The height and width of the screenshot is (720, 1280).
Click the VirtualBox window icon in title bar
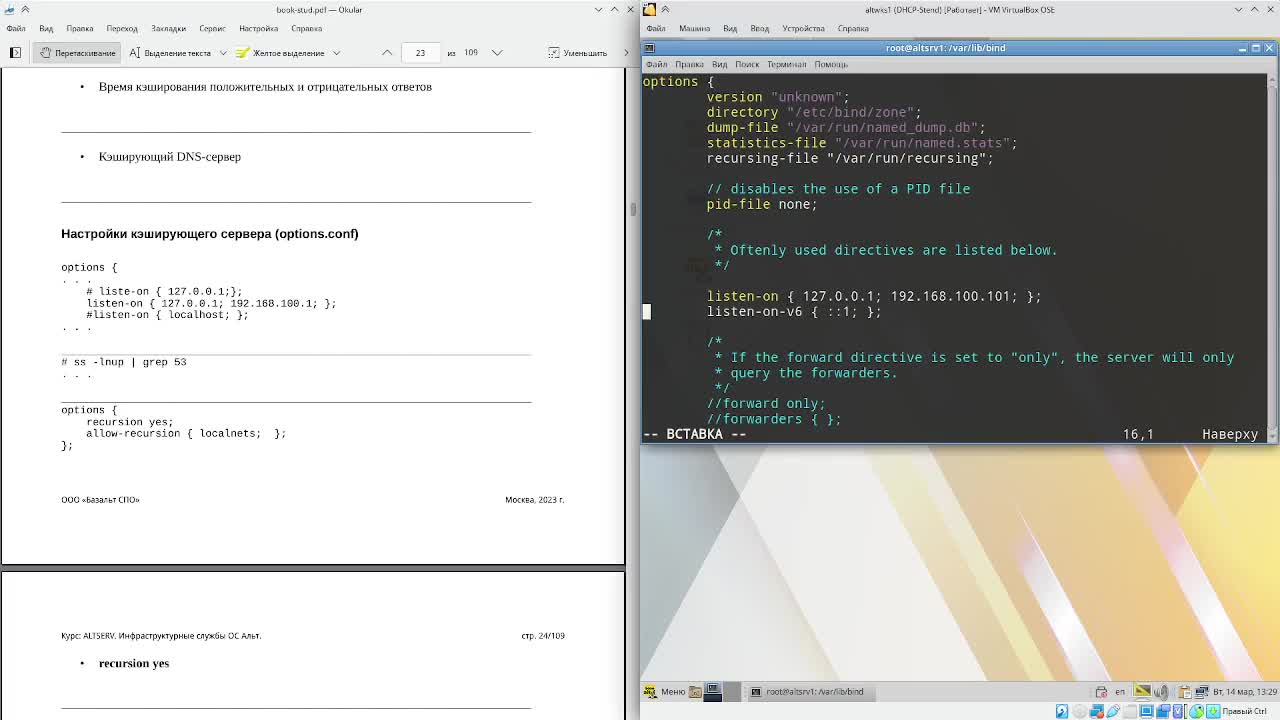coord(649,9)
